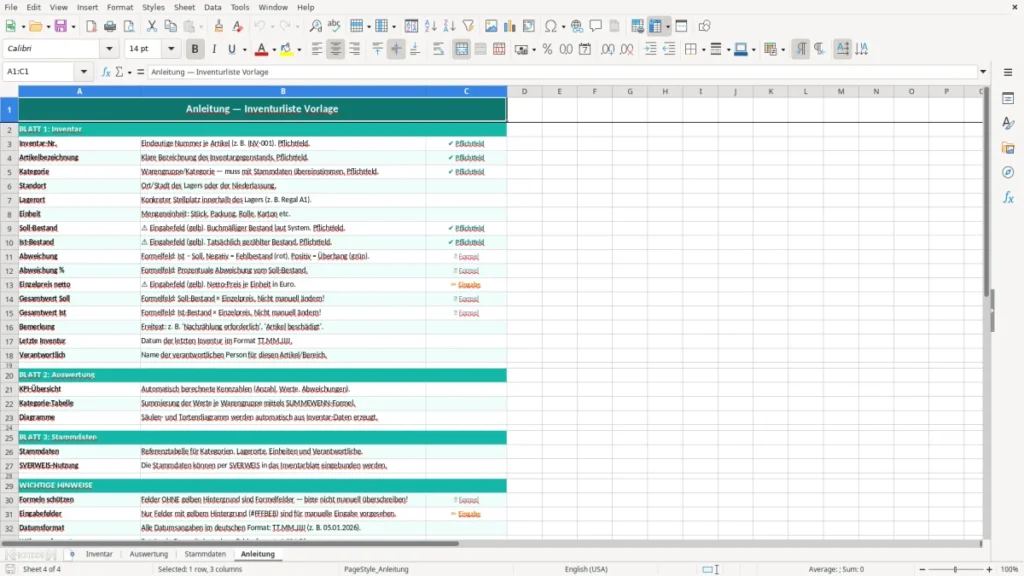The image size is (1024, 576).
Task: Insert an image
Action: [491, 26]
